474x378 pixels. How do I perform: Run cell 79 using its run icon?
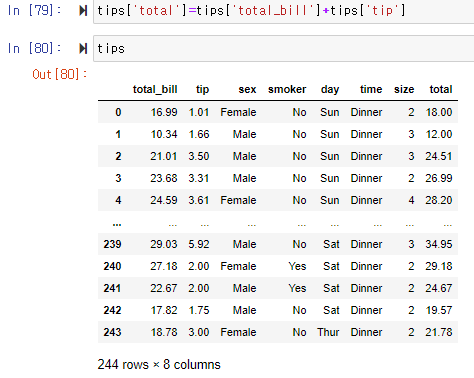(83, 11)
